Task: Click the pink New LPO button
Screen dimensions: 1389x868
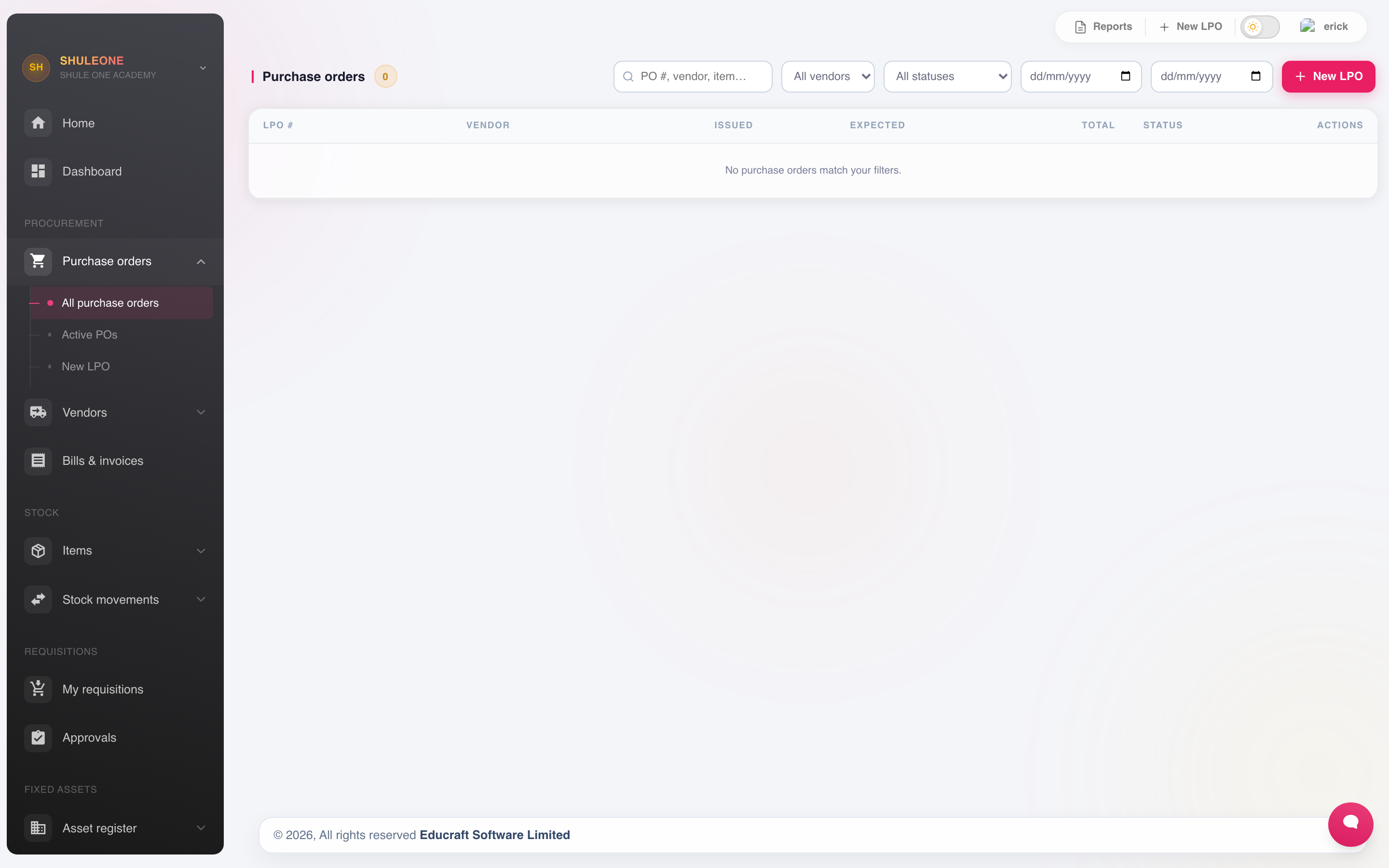Action: pyautogui.click(x=1328, y=76)
